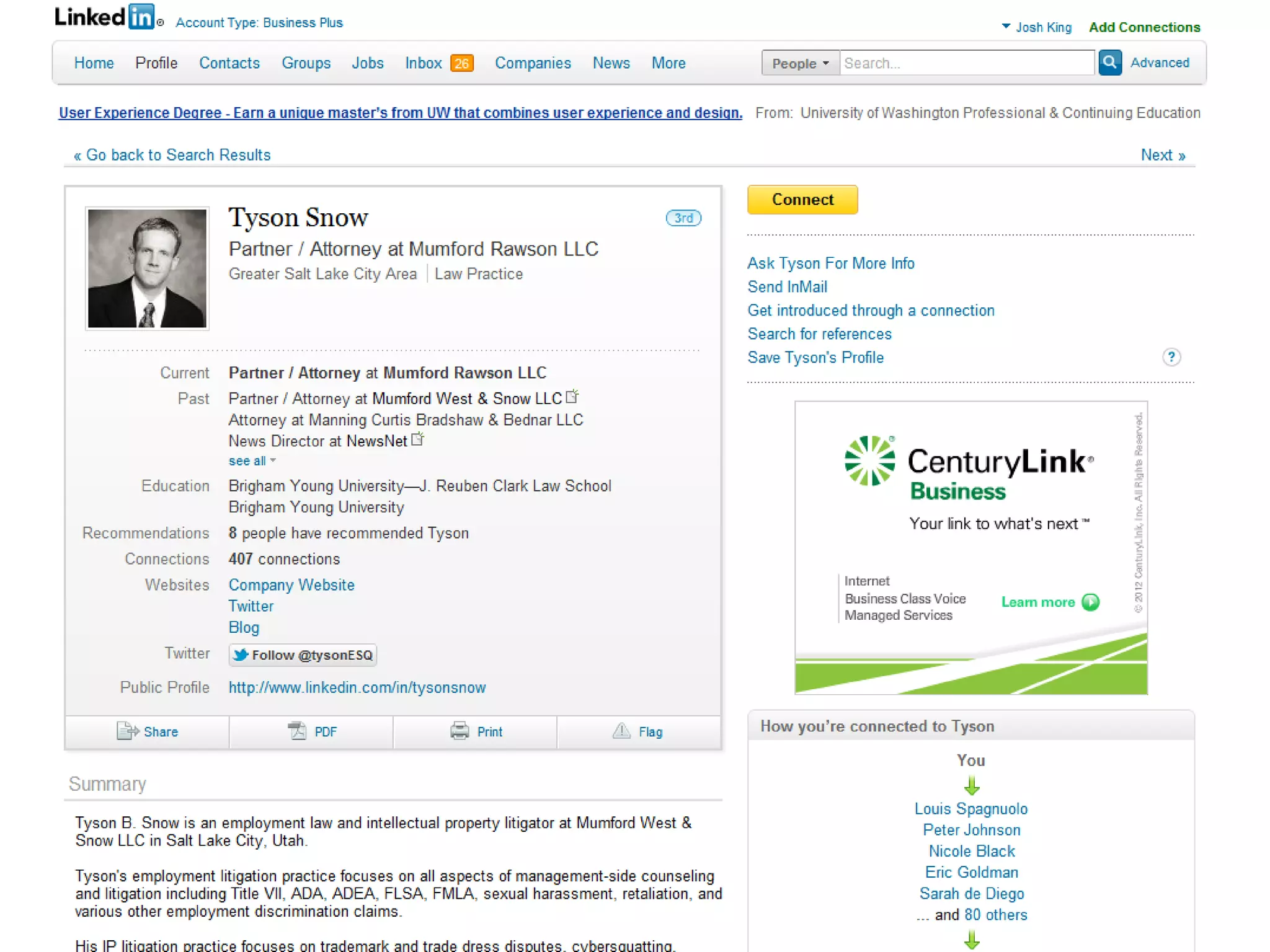1270x952 pixels.
Task: Open the Josh King account dropdown
Action: pos(1037,27)
